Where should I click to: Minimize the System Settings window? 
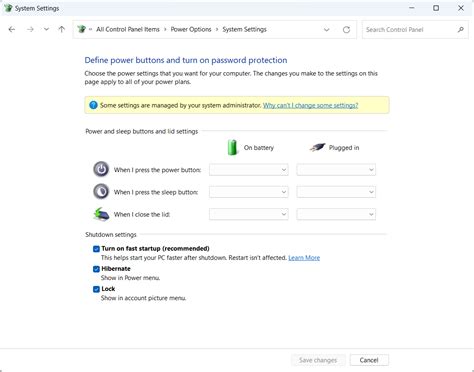pyautogui.click(x=412, y=8)
